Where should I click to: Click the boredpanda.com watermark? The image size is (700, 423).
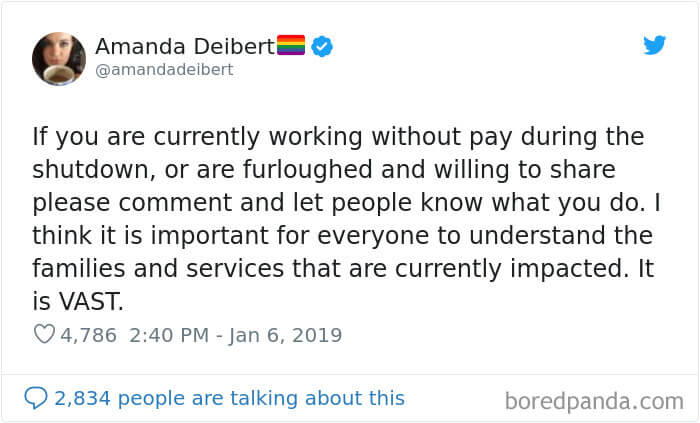(x=594, y=401)
